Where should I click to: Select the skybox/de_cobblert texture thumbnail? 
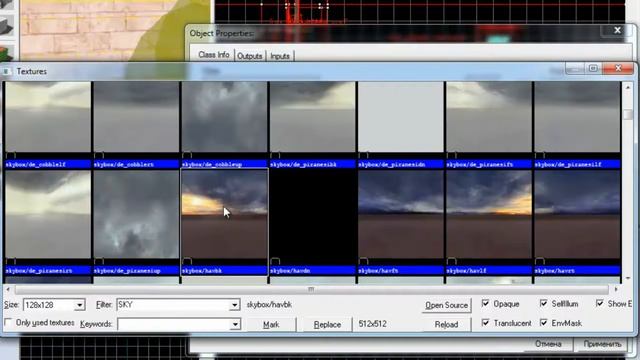point(136,117)
